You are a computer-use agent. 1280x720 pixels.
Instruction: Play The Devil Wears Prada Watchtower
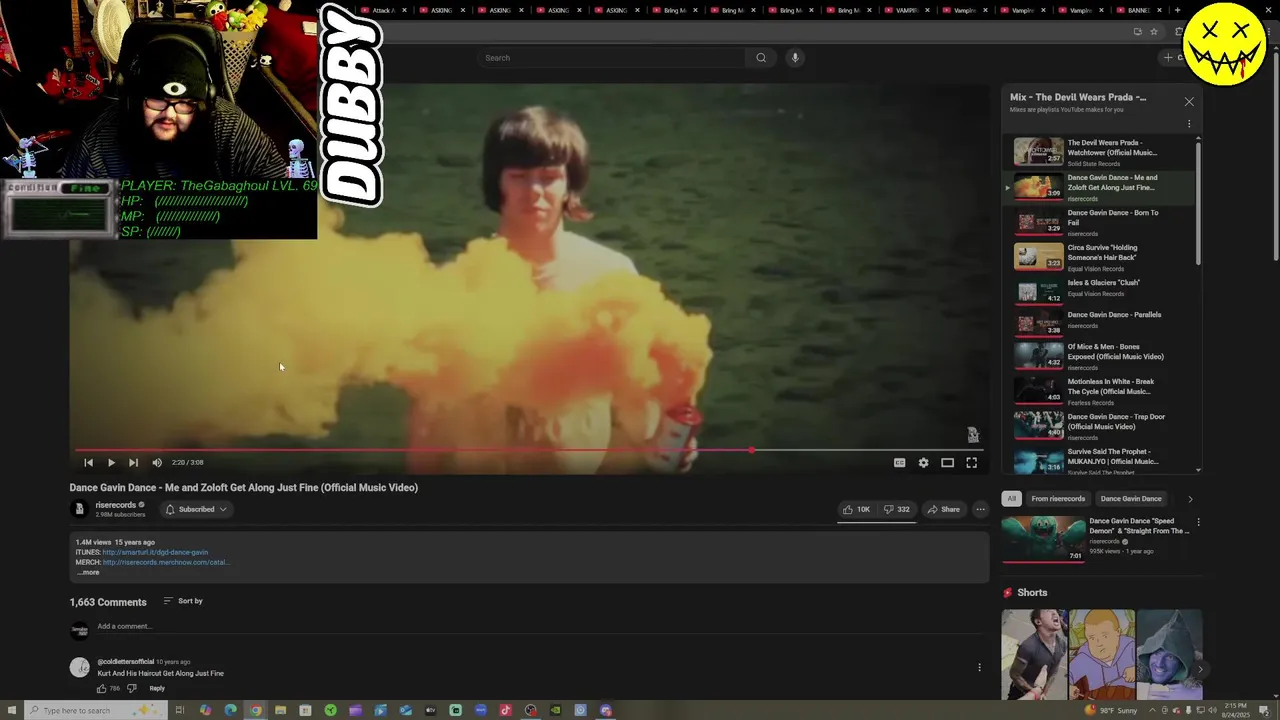[1100, 152]
